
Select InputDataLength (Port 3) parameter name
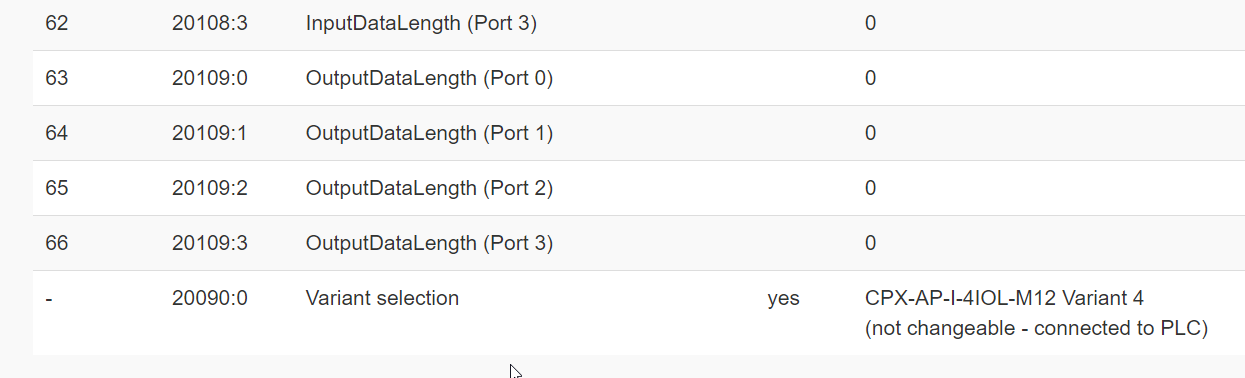(421, 23)
